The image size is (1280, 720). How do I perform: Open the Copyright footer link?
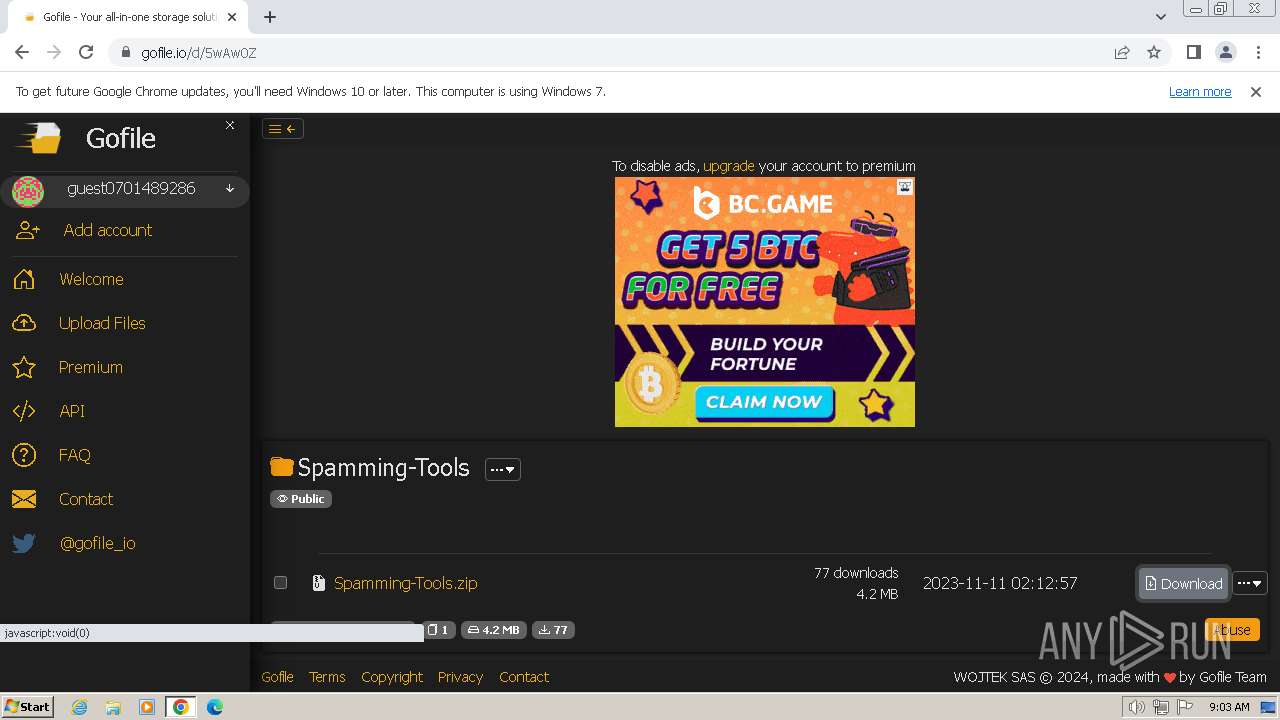click(x=392, y=677)
